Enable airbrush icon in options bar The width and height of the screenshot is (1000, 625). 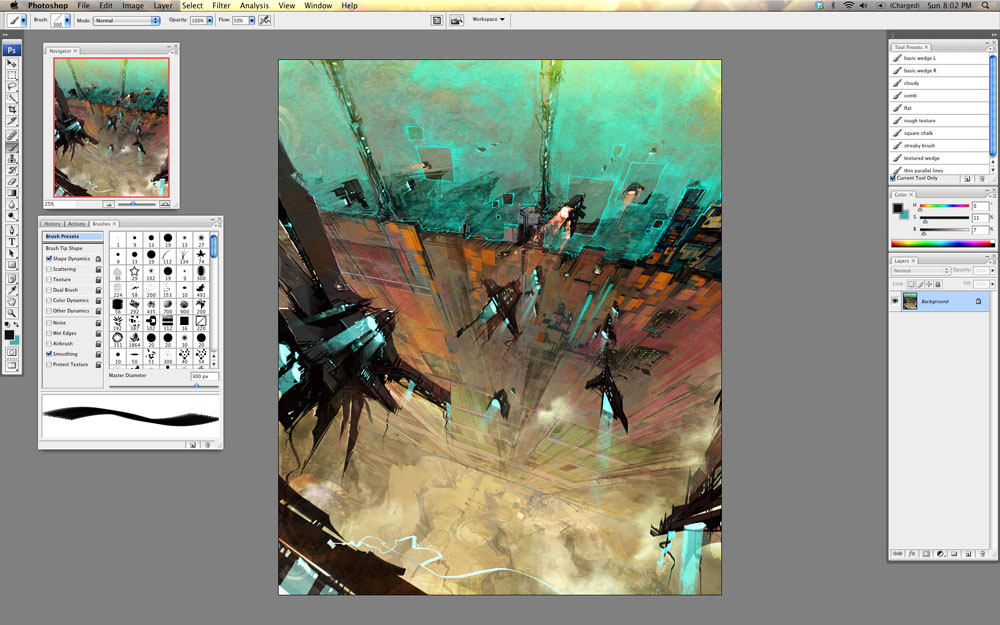click(x=265, y=20)
